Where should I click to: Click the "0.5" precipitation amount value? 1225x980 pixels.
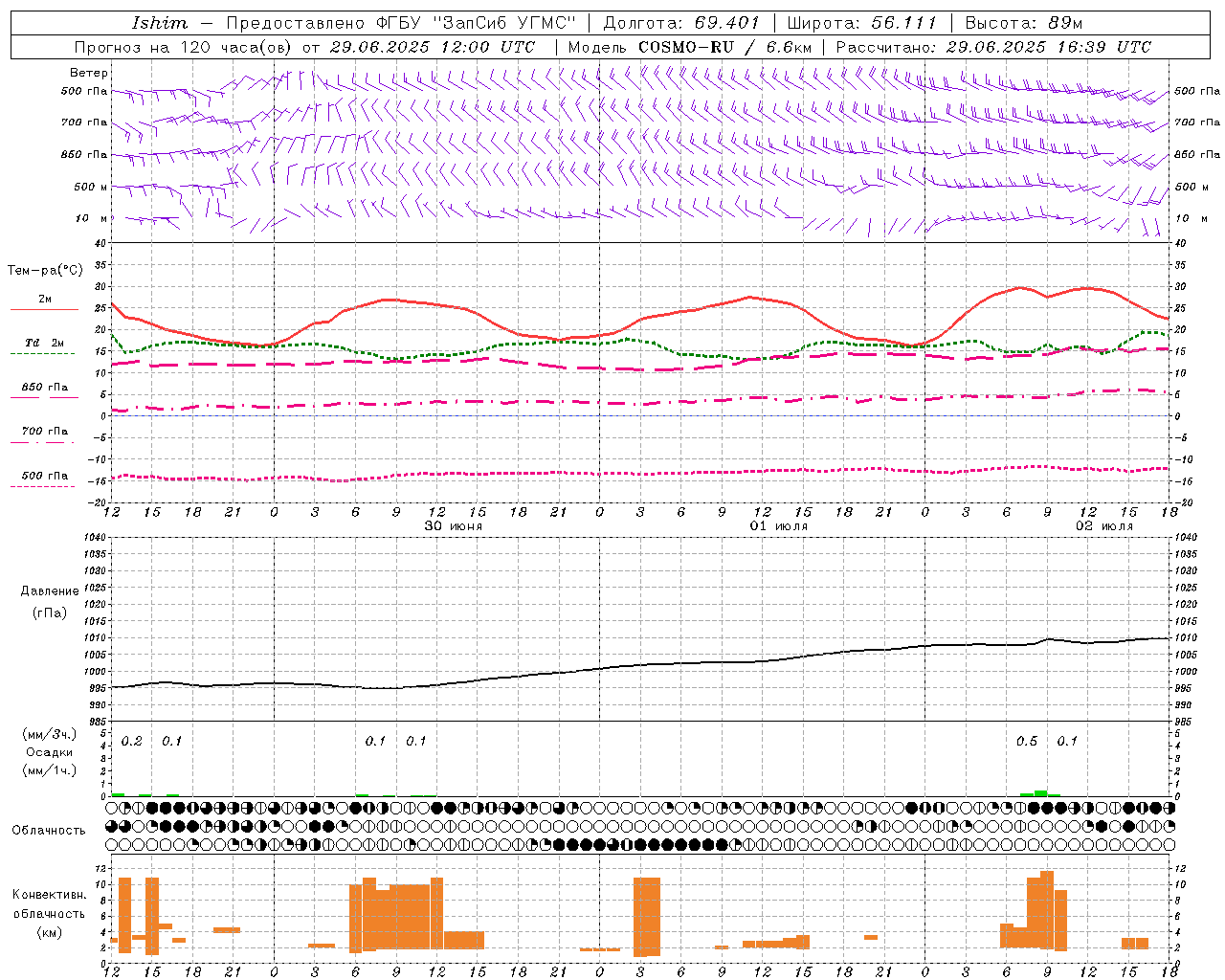pos(1027,741)
